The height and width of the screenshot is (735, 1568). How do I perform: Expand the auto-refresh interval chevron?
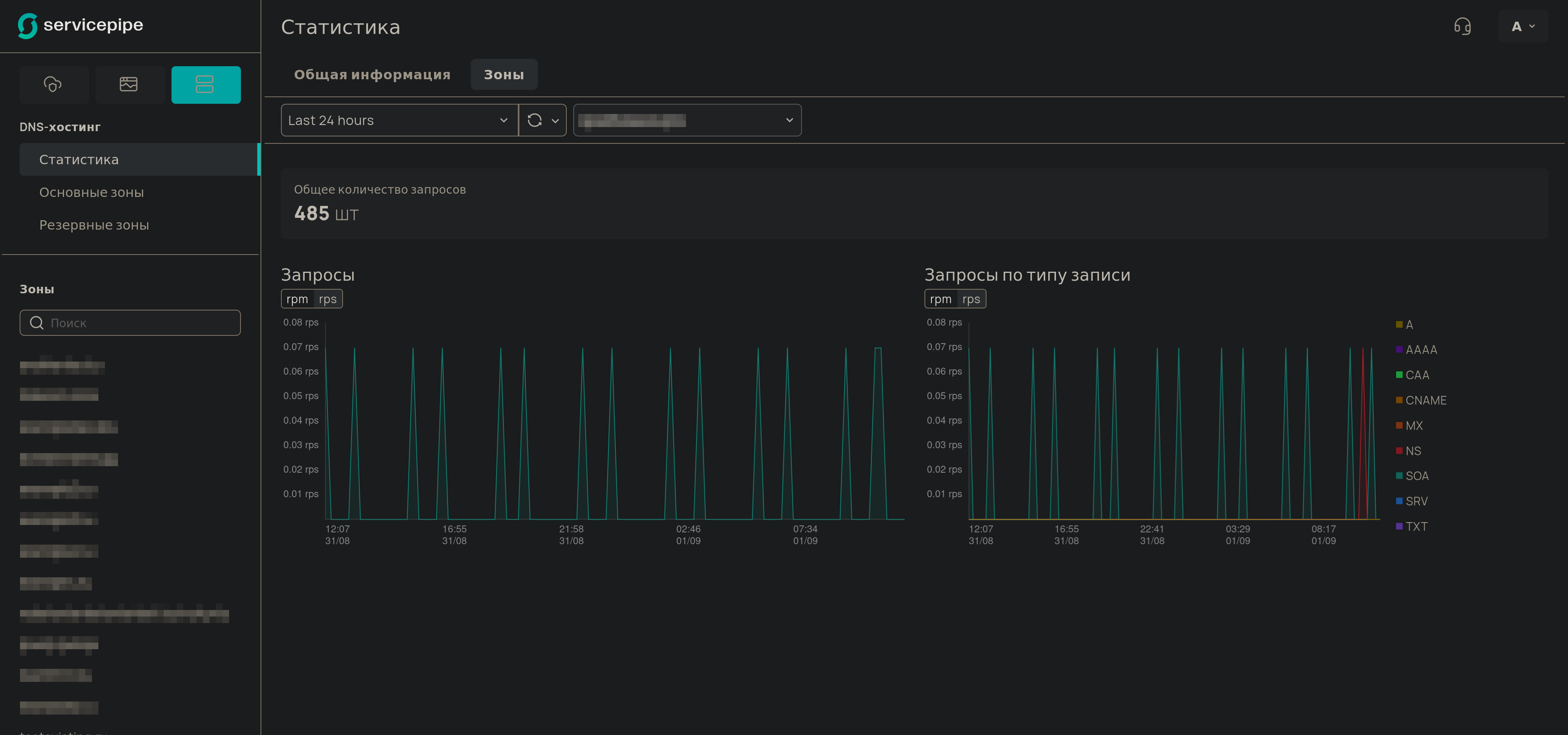coord(555,121)
